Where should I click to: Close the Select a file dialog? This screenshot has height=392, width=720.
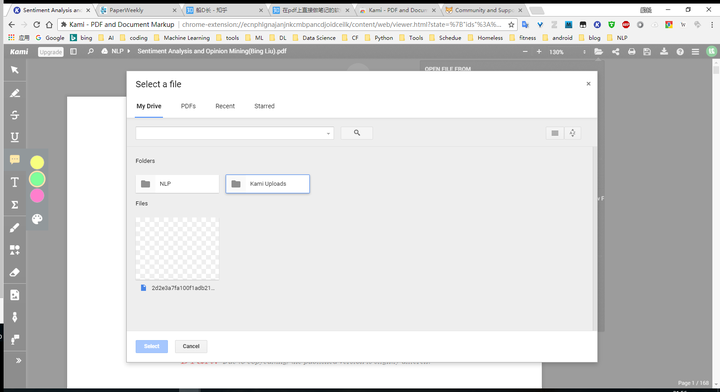tap(588, 84)
